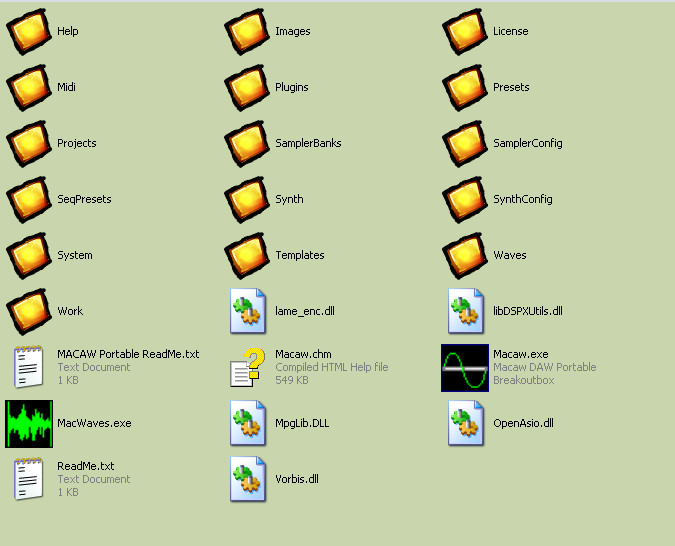Click the 'Templates' folder name
675x546 pixels.
tap(300, 255)
